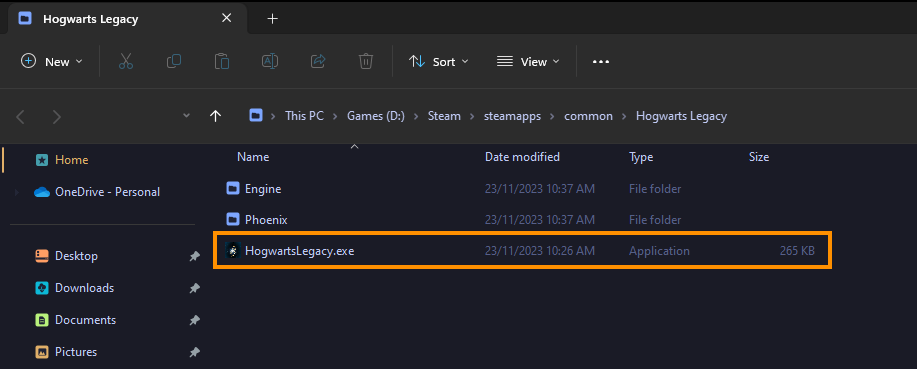Viewport: 917px width, 369px height.
Task: Expand chevron after steamapps in path
Action: pyautogui.click(x=553, y=116)
